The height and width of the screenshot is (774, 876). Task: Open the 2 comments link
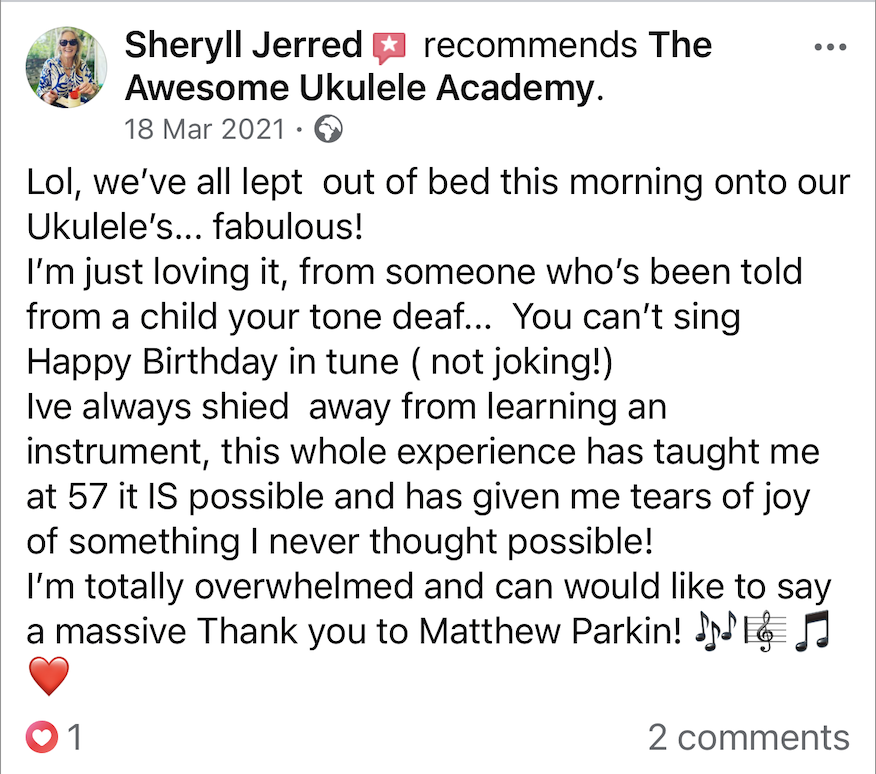tap(749, 738)
